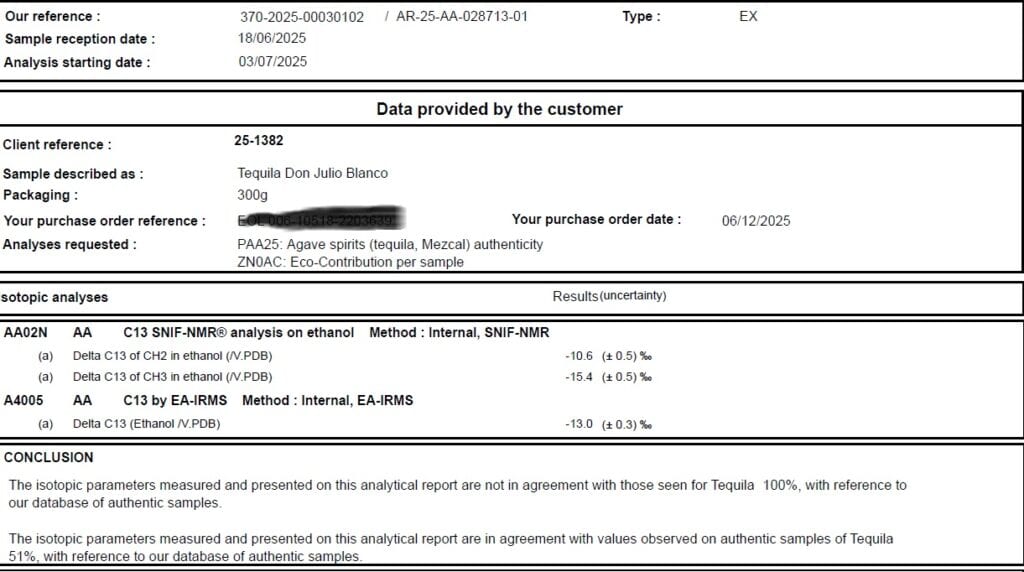Select the Delta C13 of CH2 result -10.6

click(x=580, y=355)
